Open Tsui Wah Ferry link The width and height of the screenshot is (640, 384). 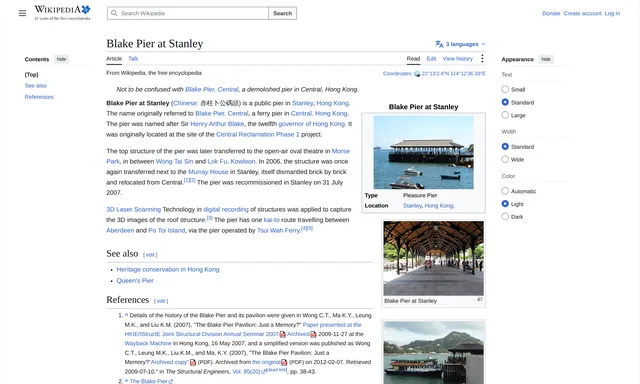click(278, 231)
